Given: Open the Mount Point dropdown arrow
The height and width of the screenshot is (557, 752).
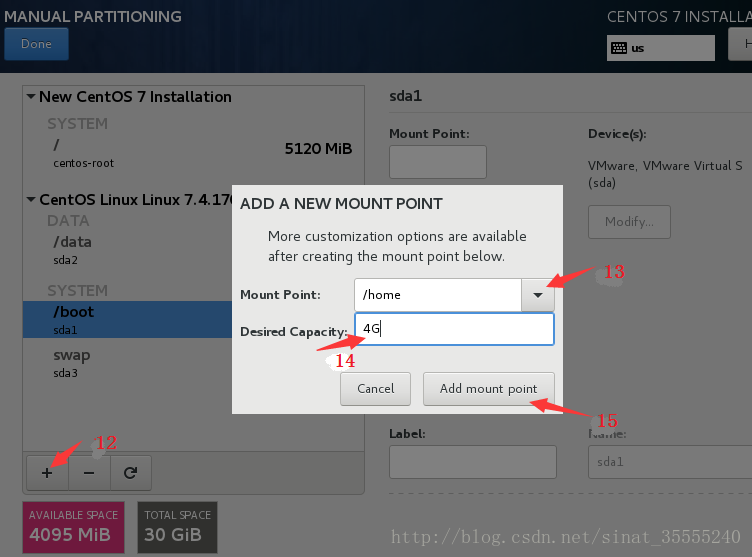Looking at the screenshot, I should click(538, 295).
